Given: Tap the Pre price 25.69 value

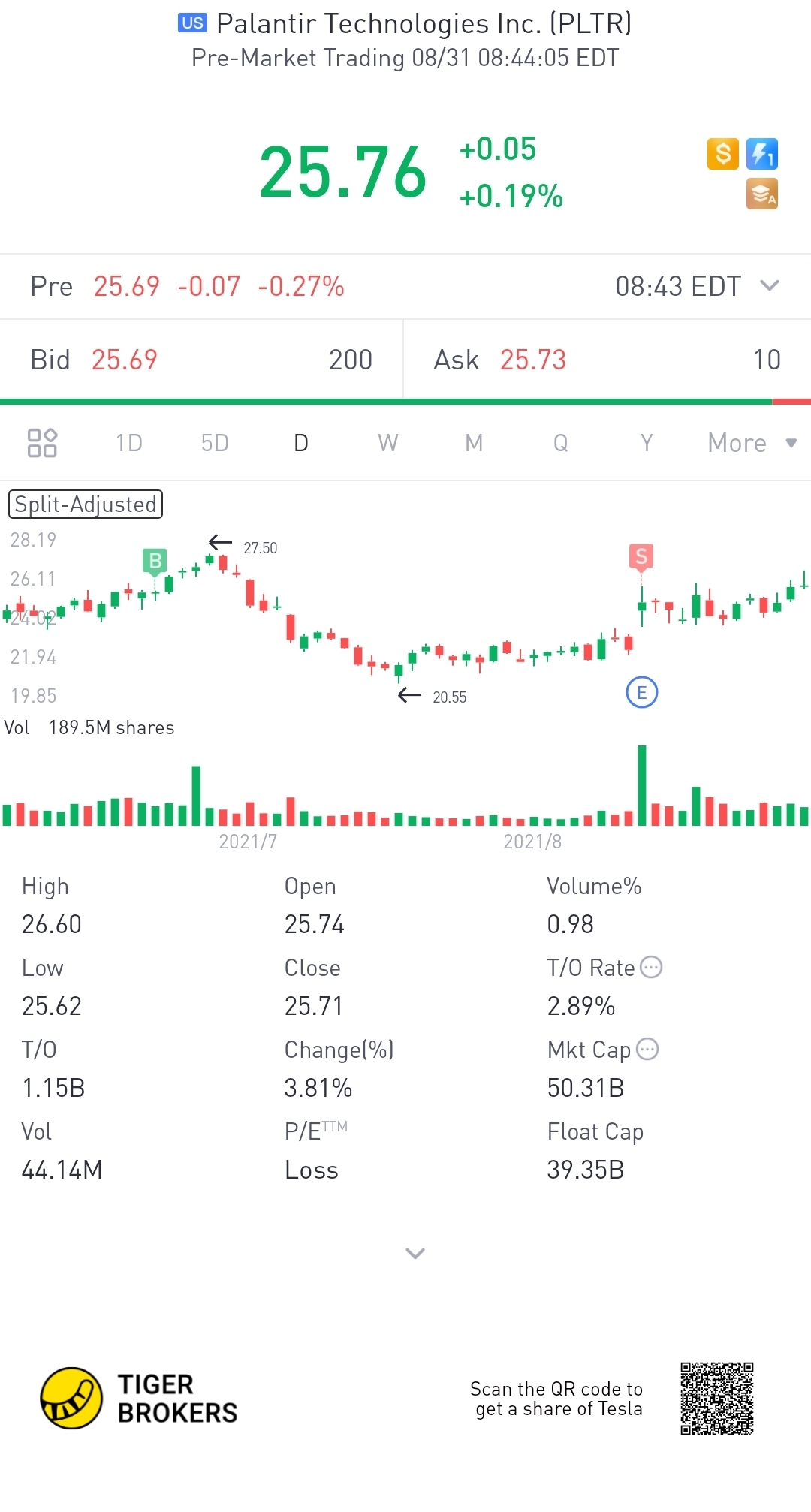Looking at the screenshot, I should pos(126,286).
